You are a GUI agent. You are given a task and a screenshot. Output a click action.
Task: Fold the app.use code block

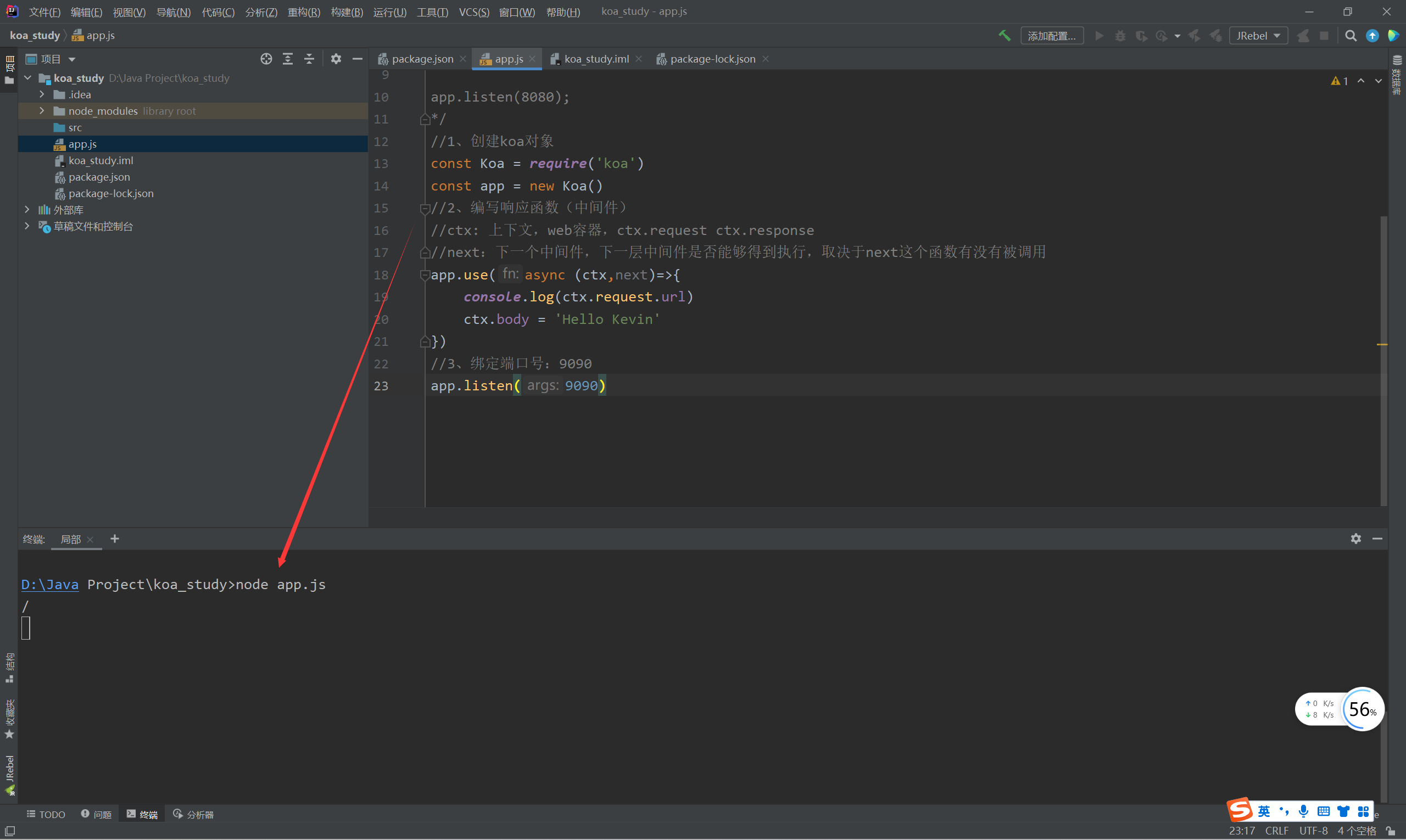click(425, 275)
